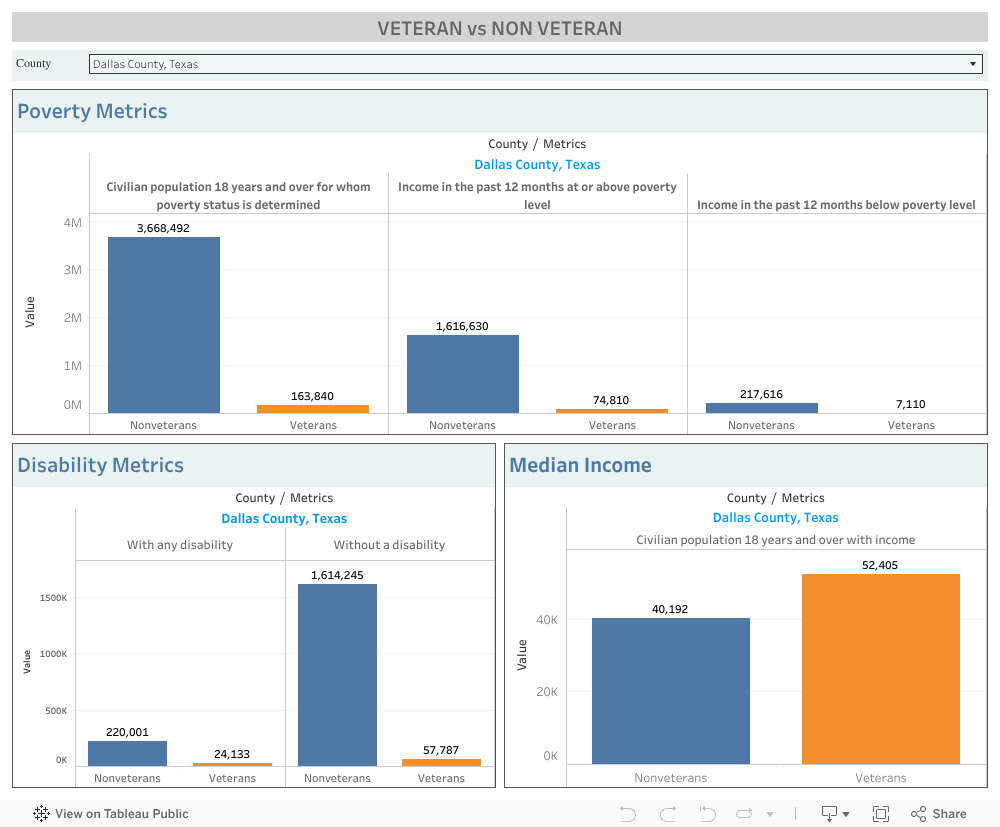Open the Download icon in the toolbar

point(828,813)
